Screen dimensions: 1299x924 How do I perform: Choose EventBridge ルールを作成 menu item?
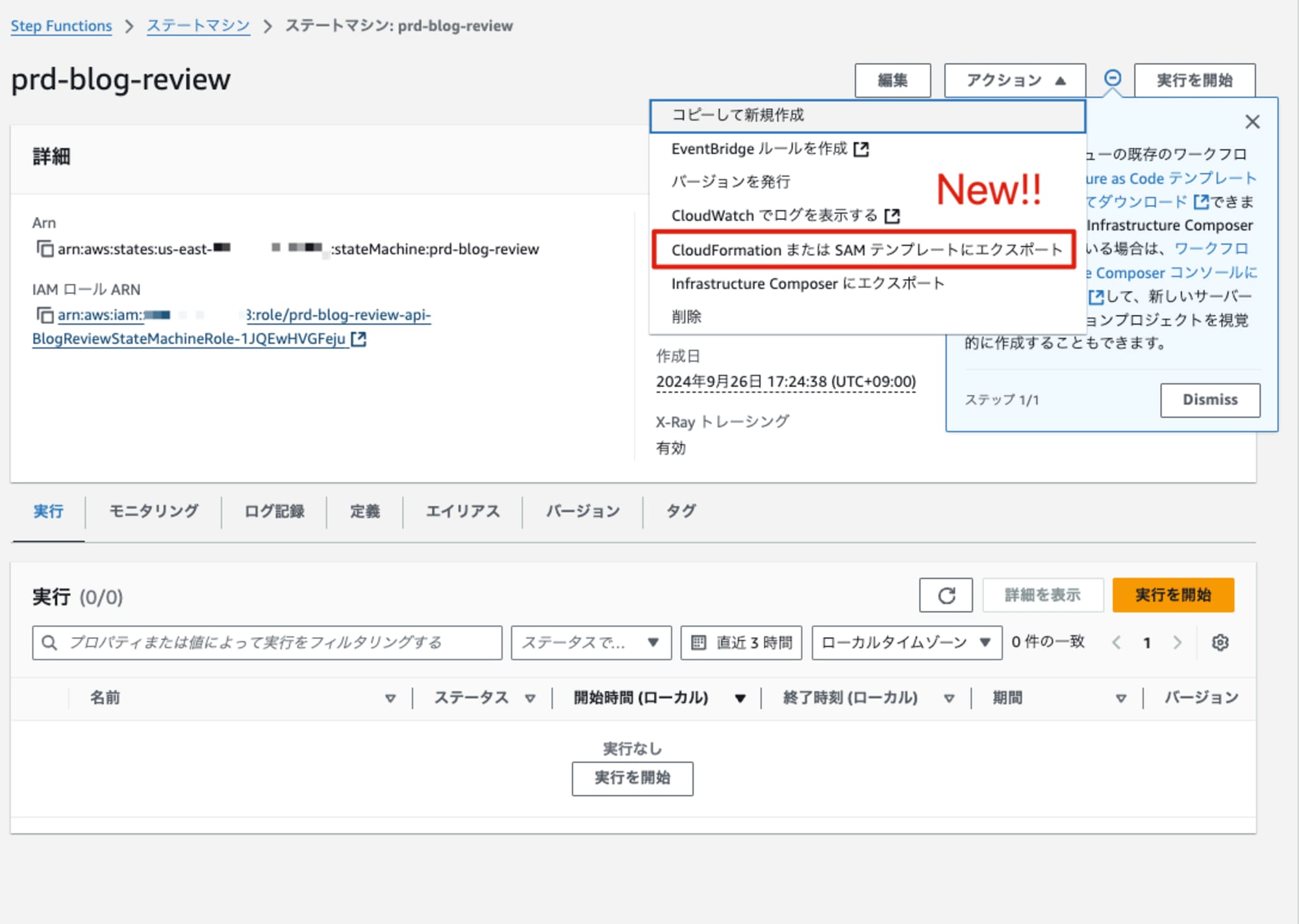(x=867, y=149)
